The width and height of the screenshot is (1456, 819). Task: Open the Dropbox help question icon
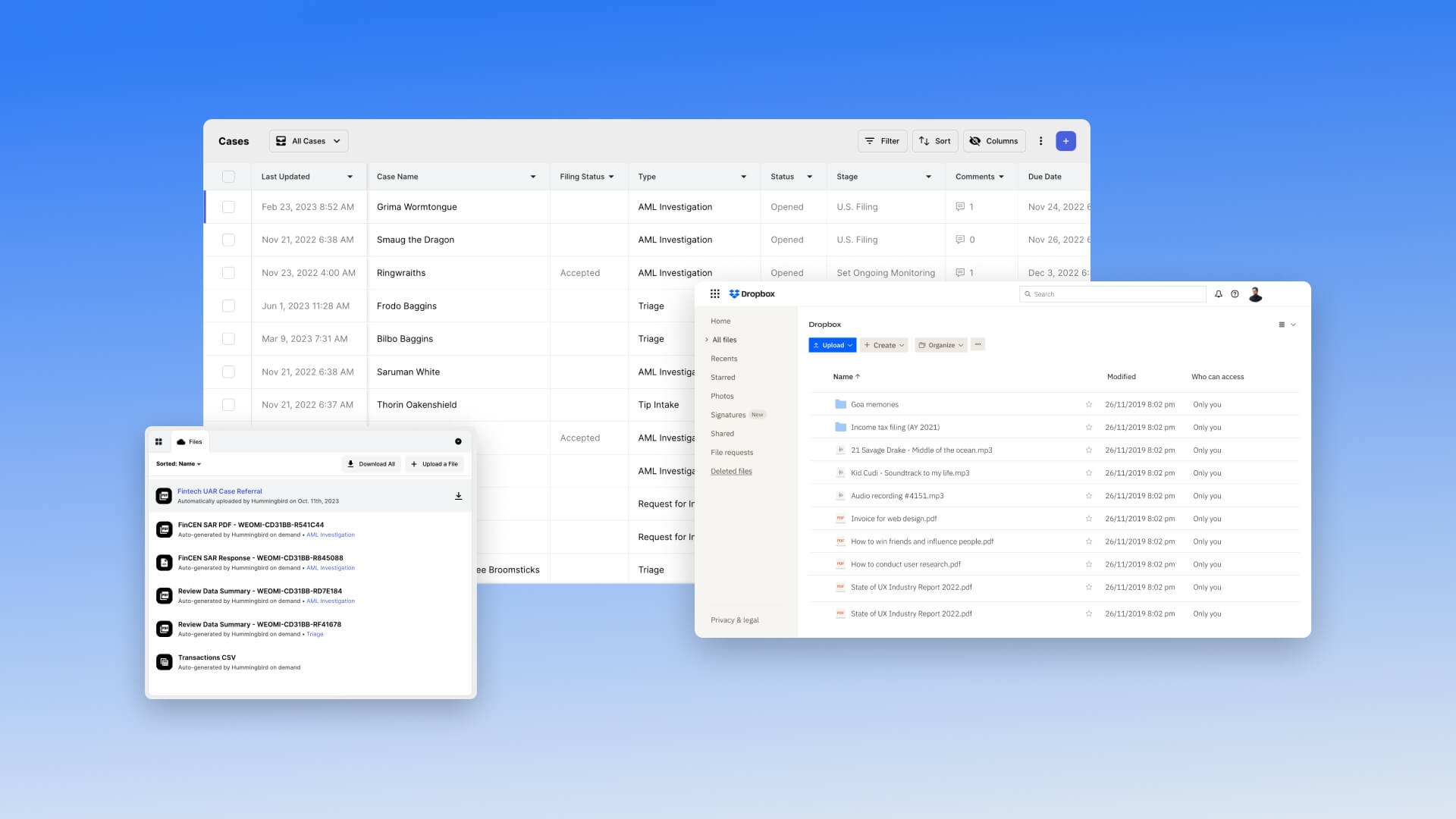pyautogui.click(x=1235, y=294)
